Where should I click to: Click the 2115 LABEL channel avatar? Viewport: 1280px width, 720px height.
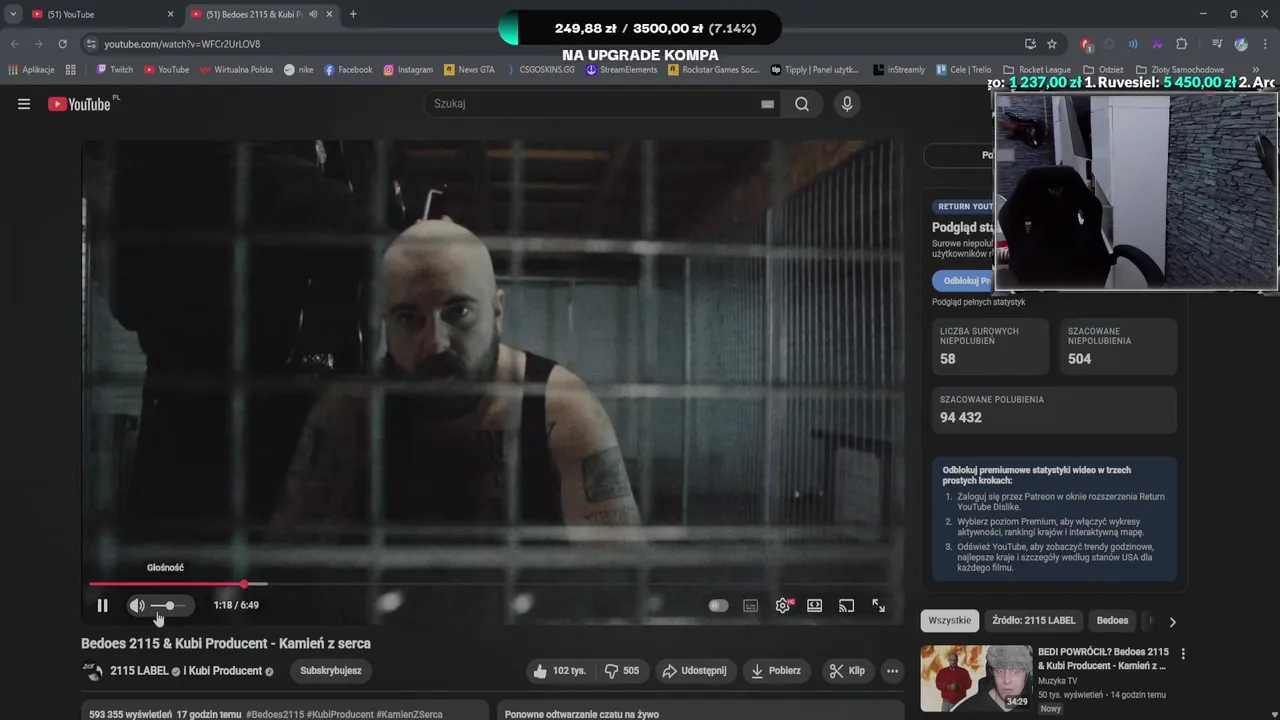[x=93, y=671]
